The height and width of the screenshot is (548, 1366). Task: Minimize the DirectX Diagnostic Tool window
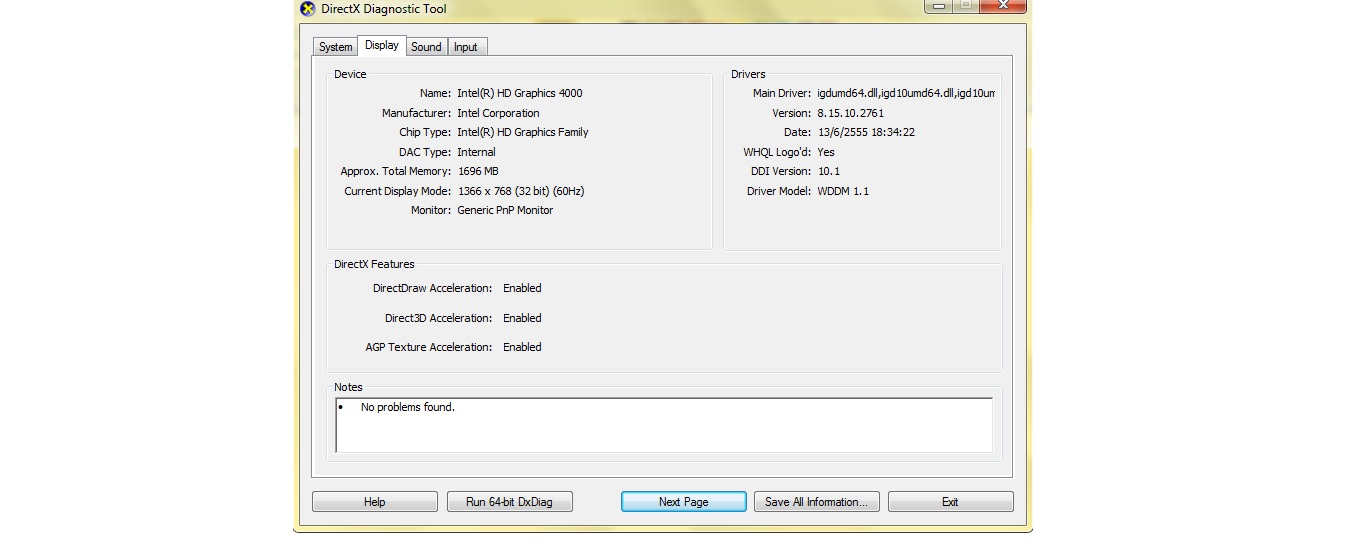[937, 5]
